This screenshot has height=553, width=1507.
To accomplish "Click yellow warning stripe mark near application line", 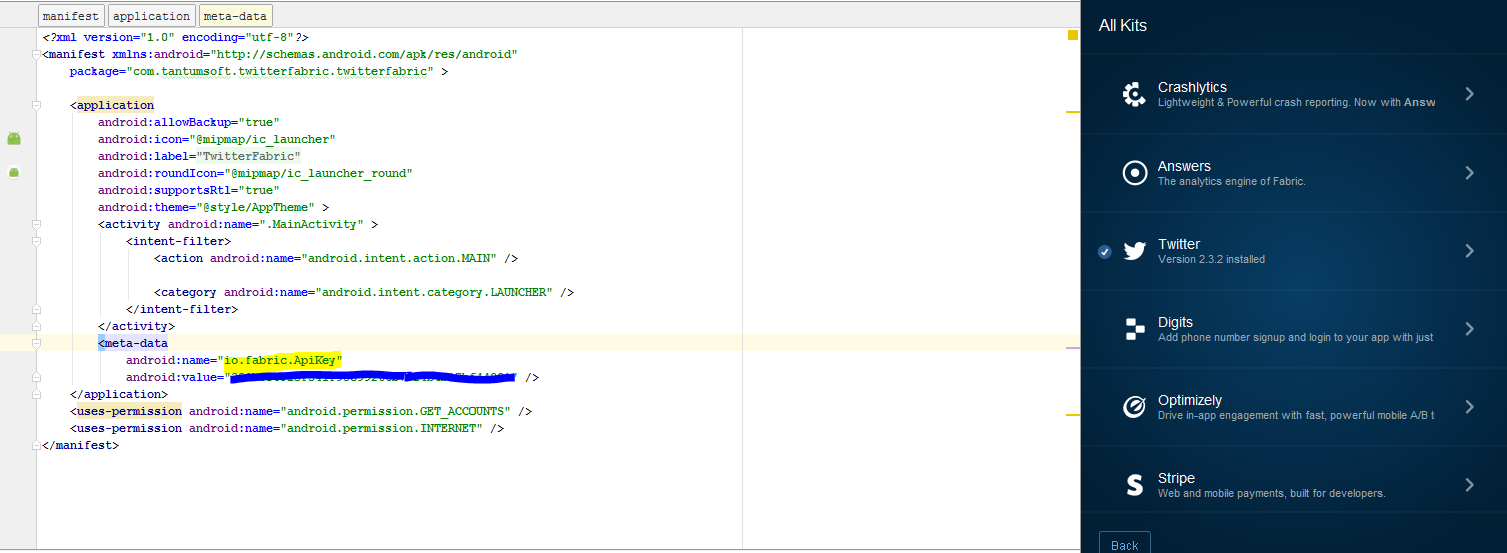I will 1073,112.
